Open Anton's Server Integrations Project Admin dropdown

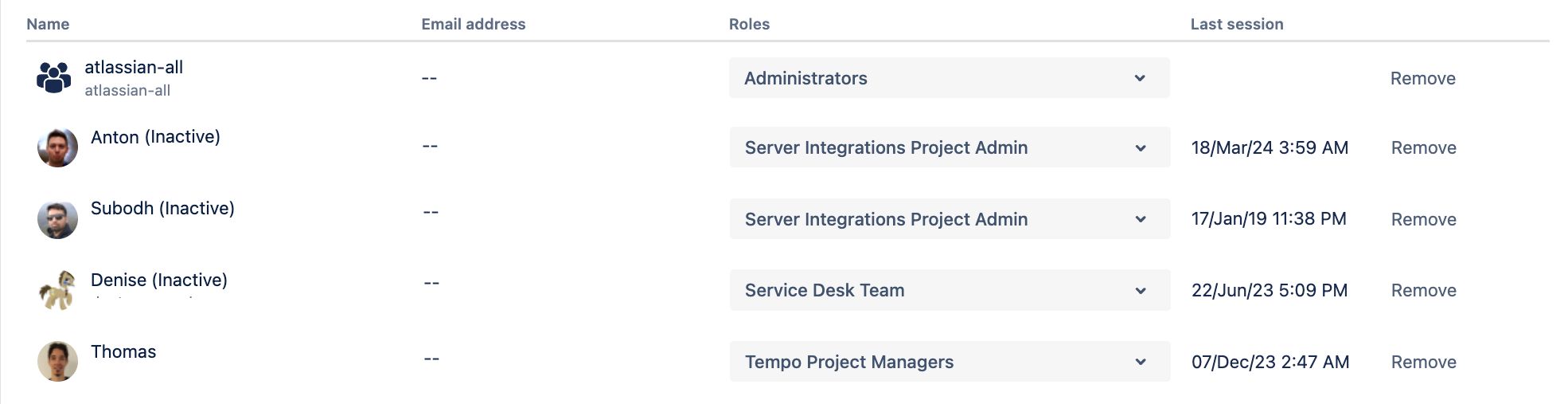pyautogui.click(x=949, y=147)
